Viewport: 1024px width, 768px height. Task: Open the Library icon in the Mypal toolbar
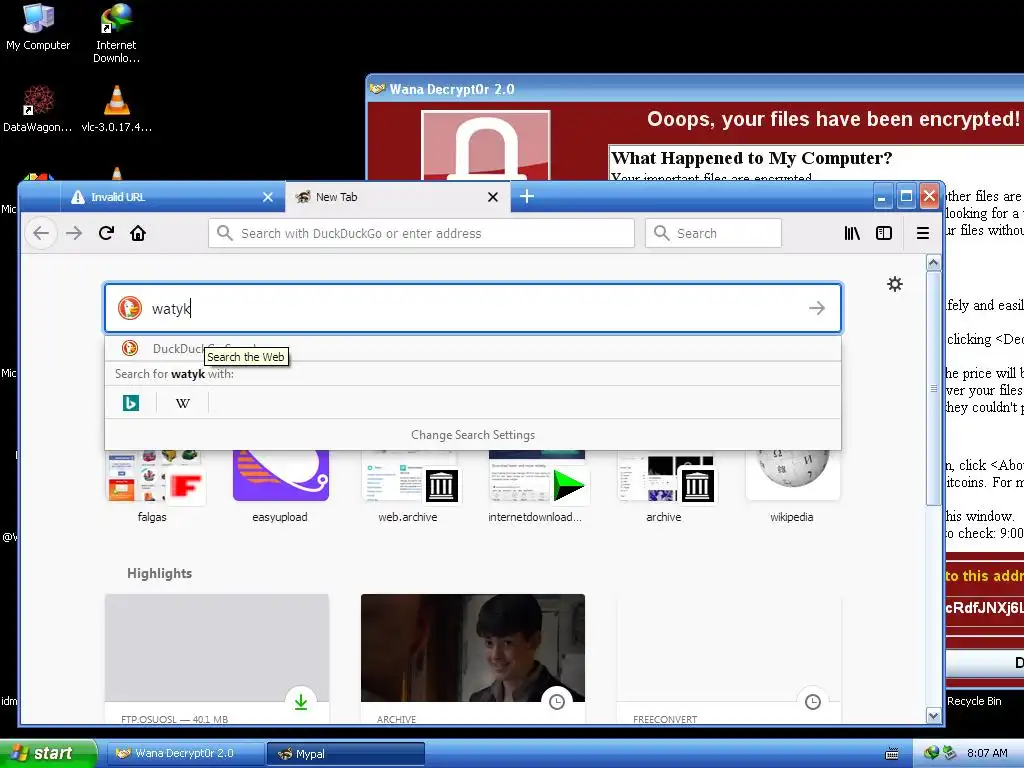point(852,233)
